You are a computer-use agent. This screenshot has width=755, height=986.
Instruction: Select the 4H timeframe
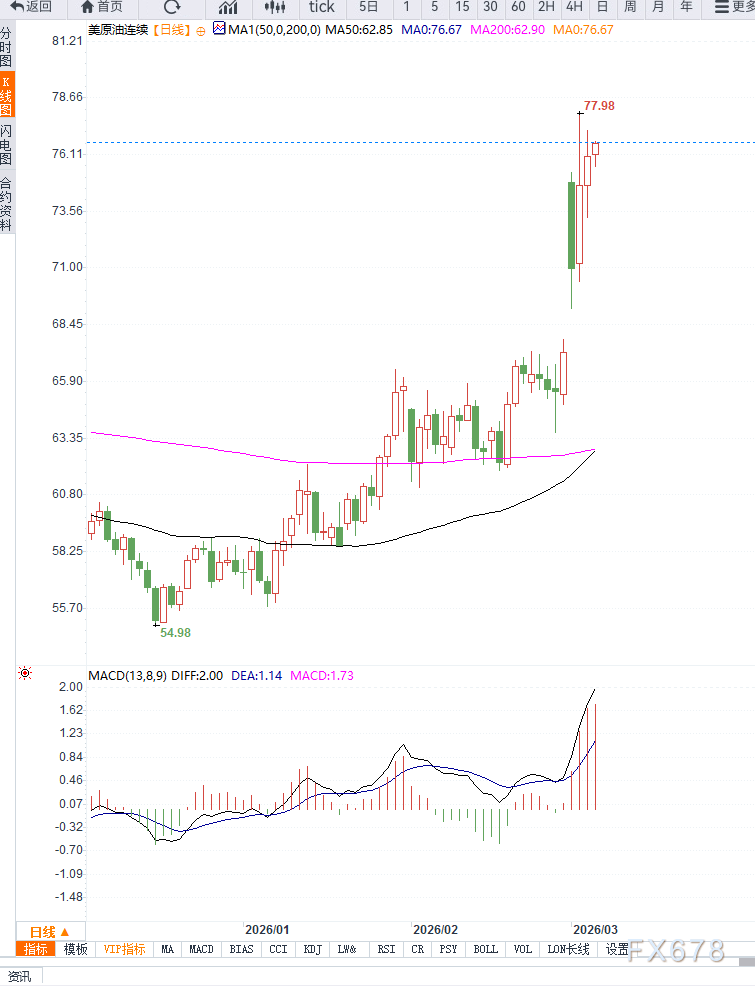(x=574, y=7)
